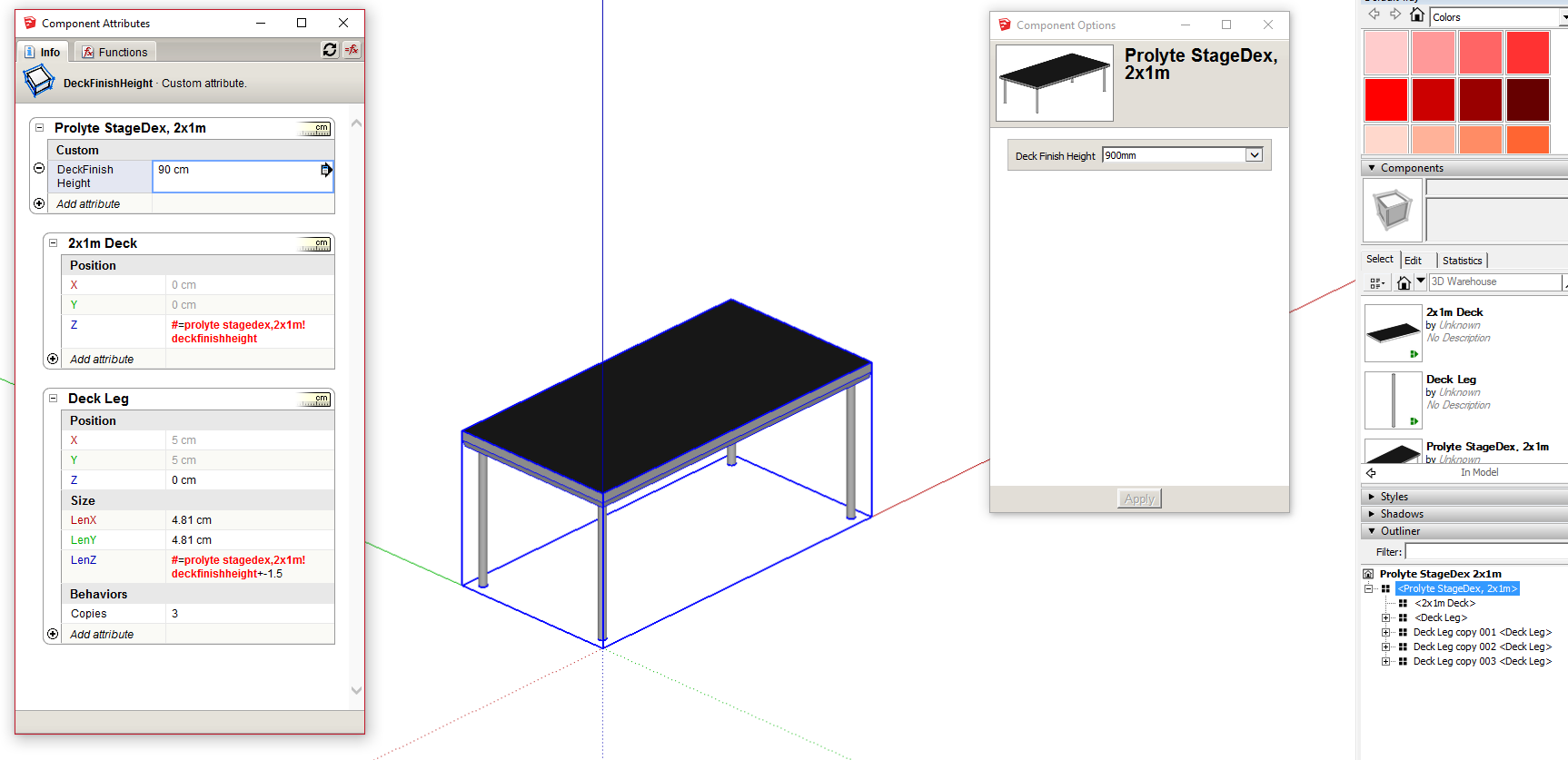
Task: Remove the DeckFinish Height attribute
Action: coord(39,169)
